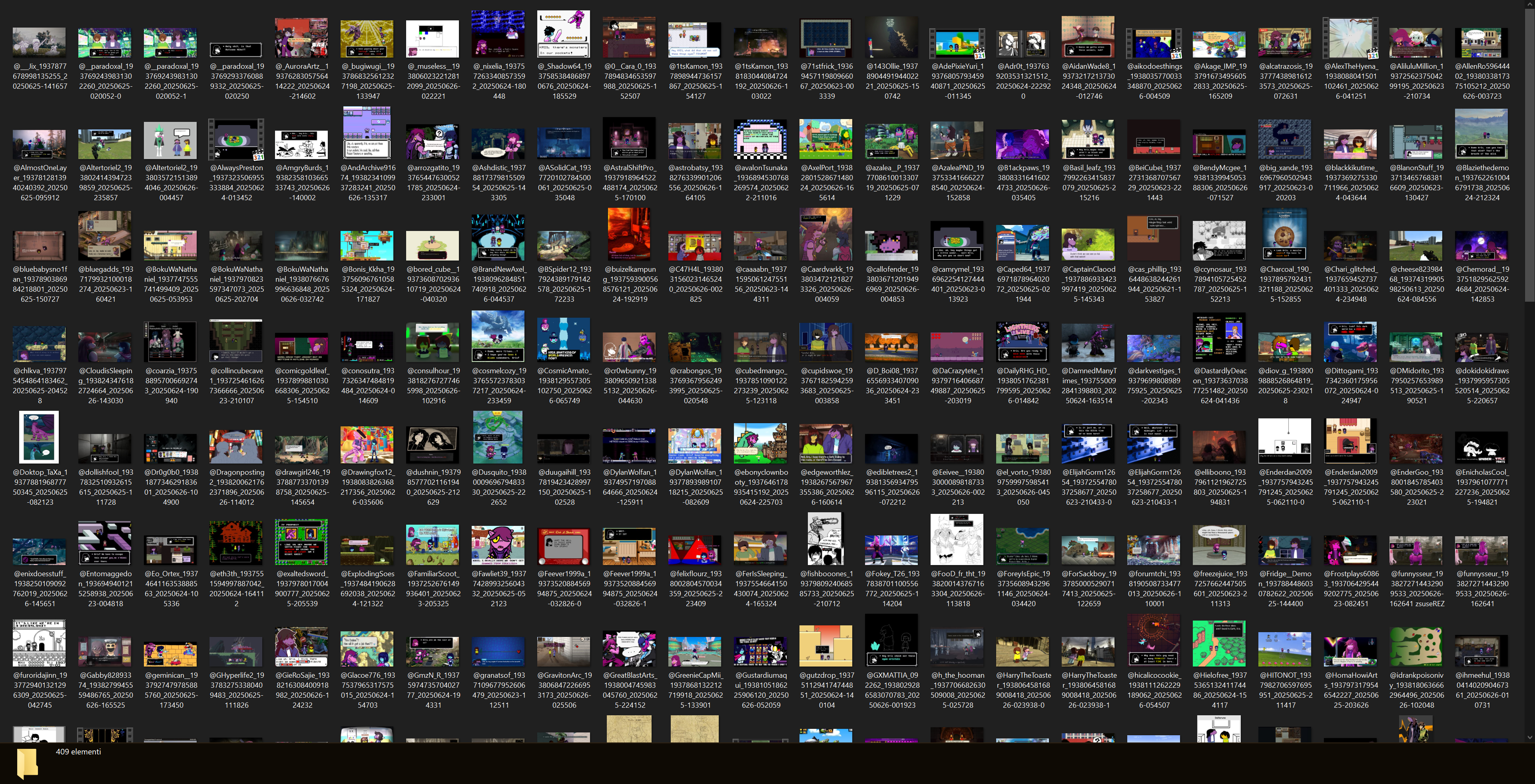Click file name starting with @bluegadds_193
Viewport: 1535px width, 784px height.
click(x=106, y=284)
